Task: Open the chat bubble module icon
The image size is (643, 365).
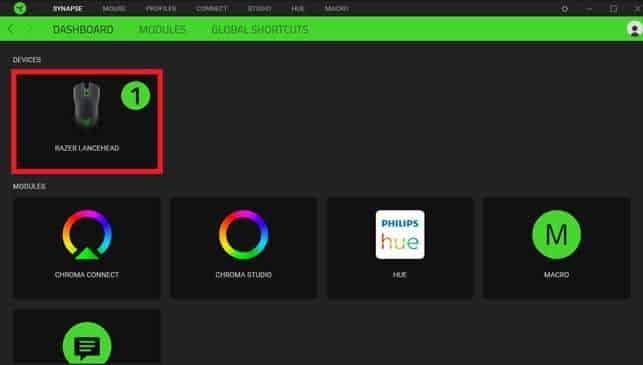Action: coord(87,344)
